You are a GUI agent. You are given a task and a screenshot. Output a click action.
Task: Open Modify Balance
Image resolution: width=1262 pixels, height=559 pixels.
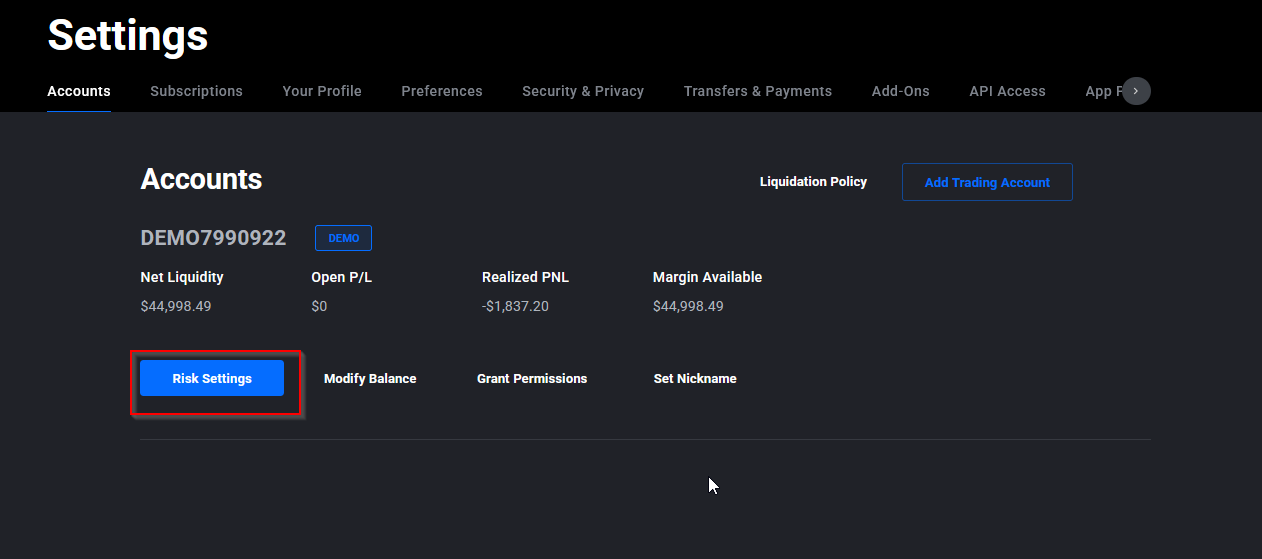click(370, 379)
